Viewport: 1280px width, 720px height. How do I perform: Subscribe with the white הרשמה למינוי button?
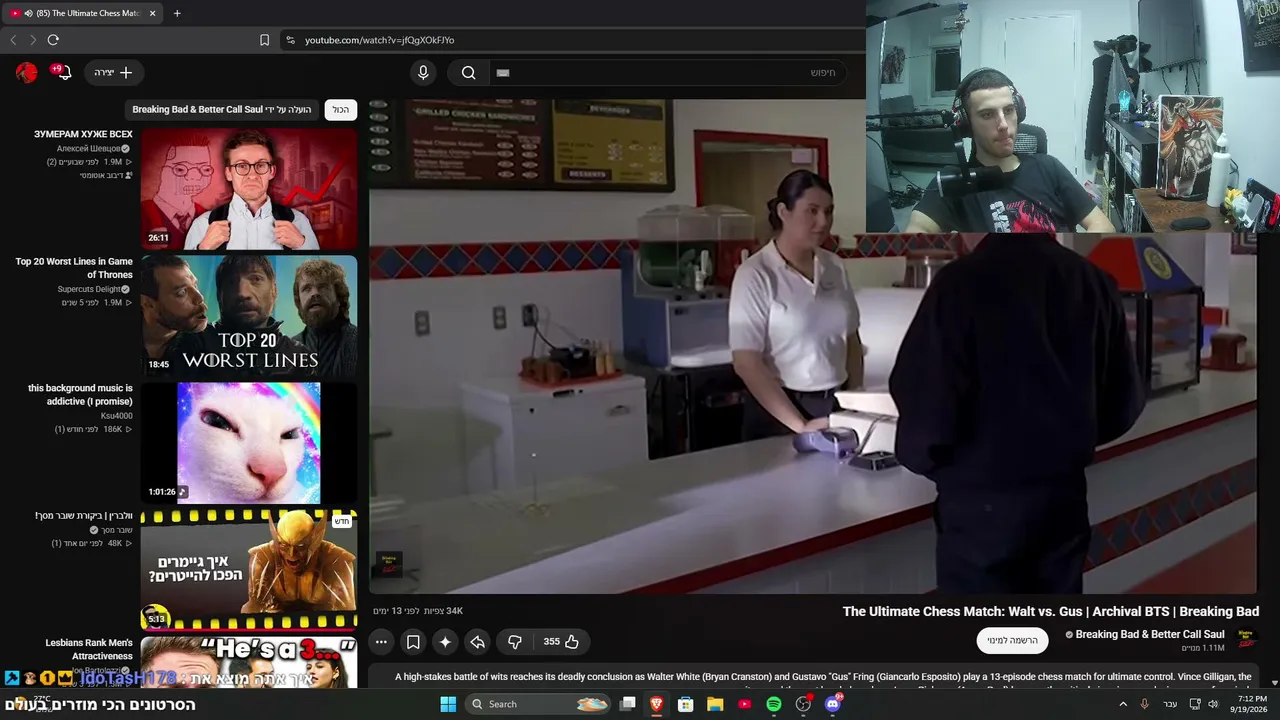pyautogui.click(x=1012, y=640)
